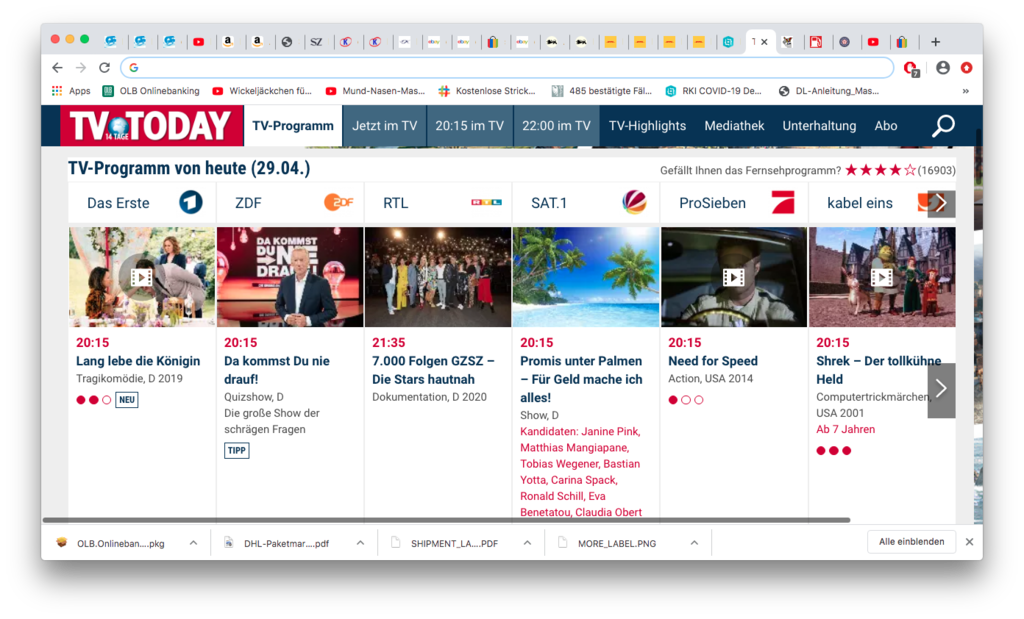The image size is (1024, 619).
Task: Show more channels with header arrow
Action: (x=941, y=204)
